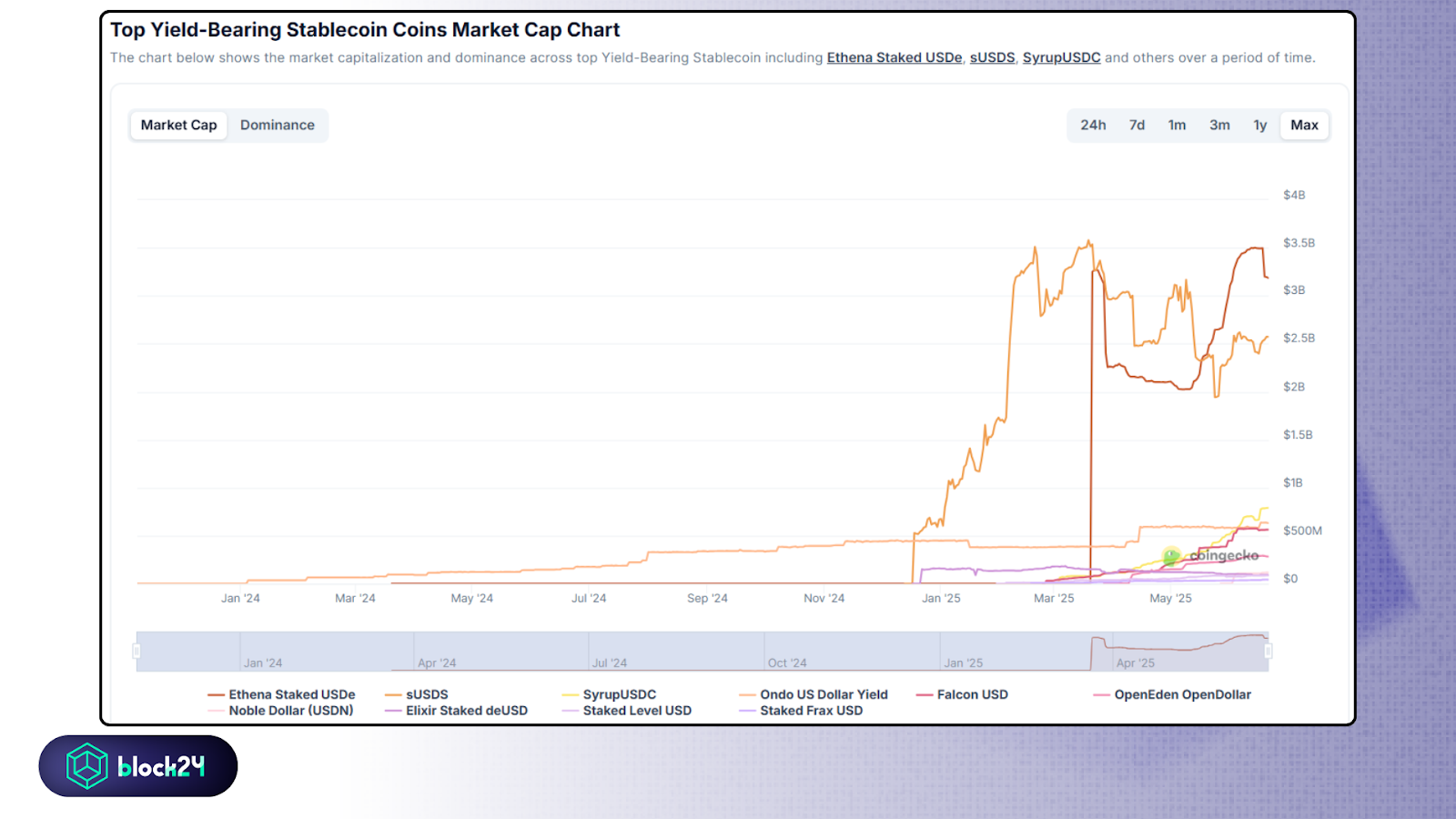
Task: Toggle Staked Frax USD legend series
Action: click(x=801, y=711)
